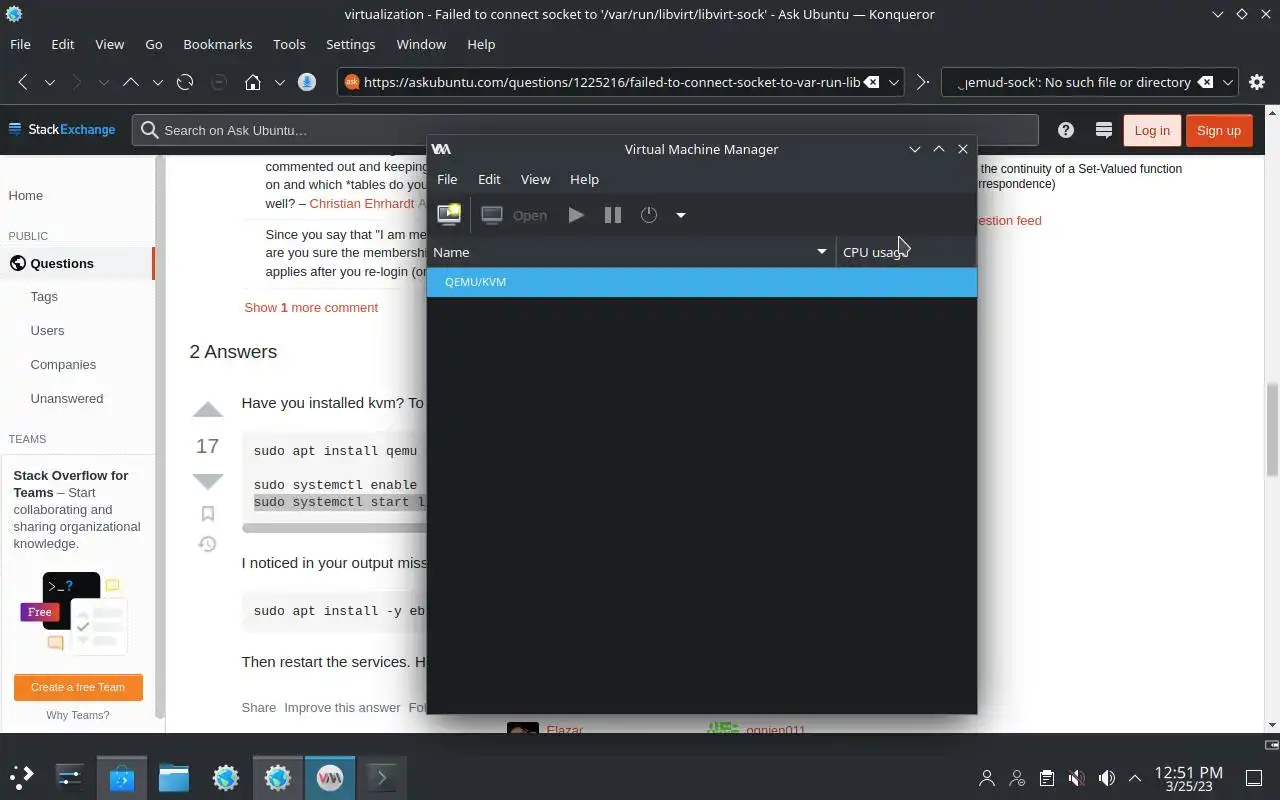Image resolution: width=1280 pixels, height=800 pixels.
Task: Click the reload page icon
Action: [x=185, y=82]
